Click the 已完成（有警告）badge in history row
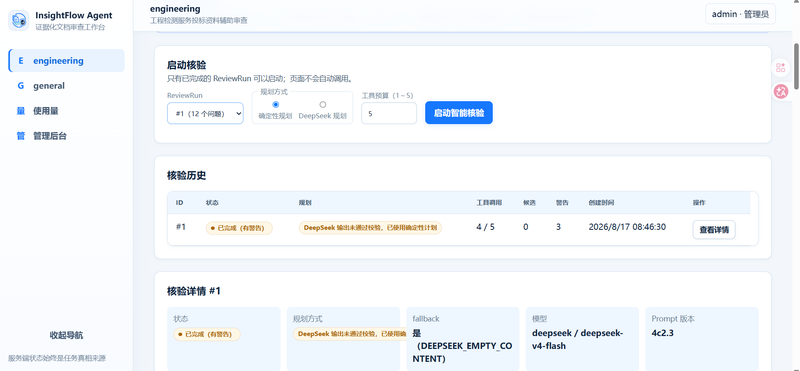Screen dimensions: 800x371 tap(239, 228)
